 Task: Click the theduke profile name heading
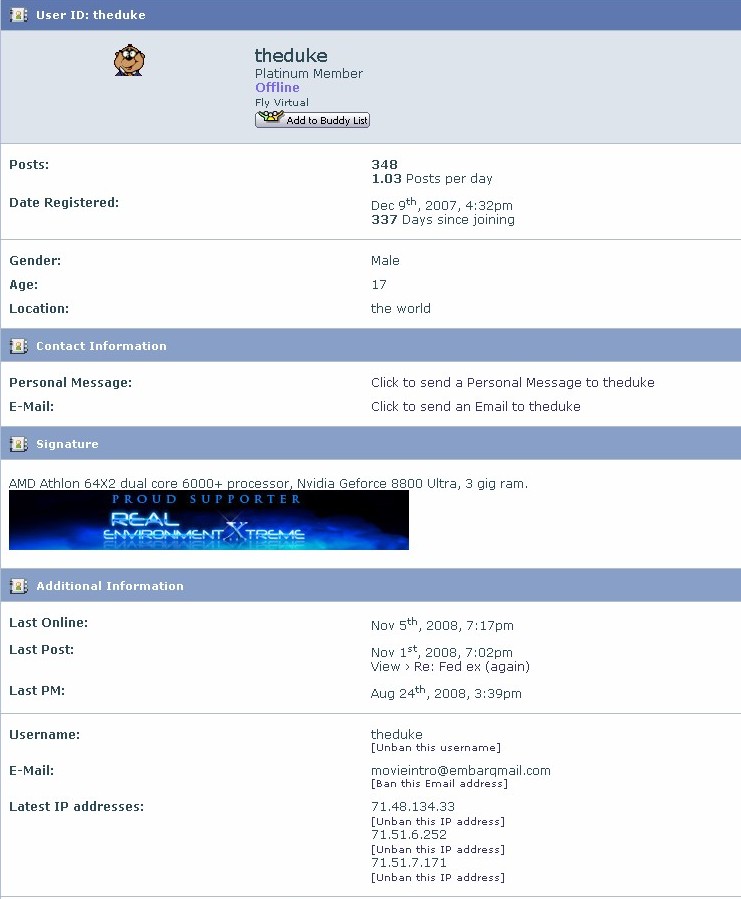pos(291,56)
